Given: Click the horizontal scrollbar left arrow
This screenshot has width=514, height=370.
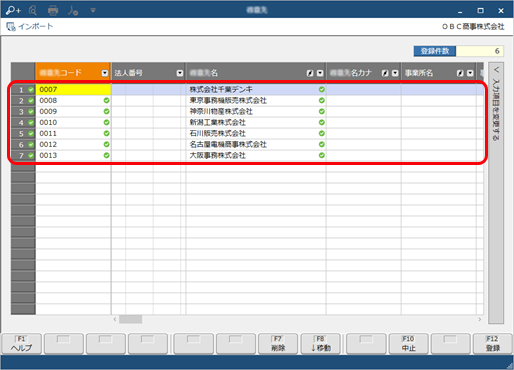Looking at the screenshot, I should coord(115,319).
